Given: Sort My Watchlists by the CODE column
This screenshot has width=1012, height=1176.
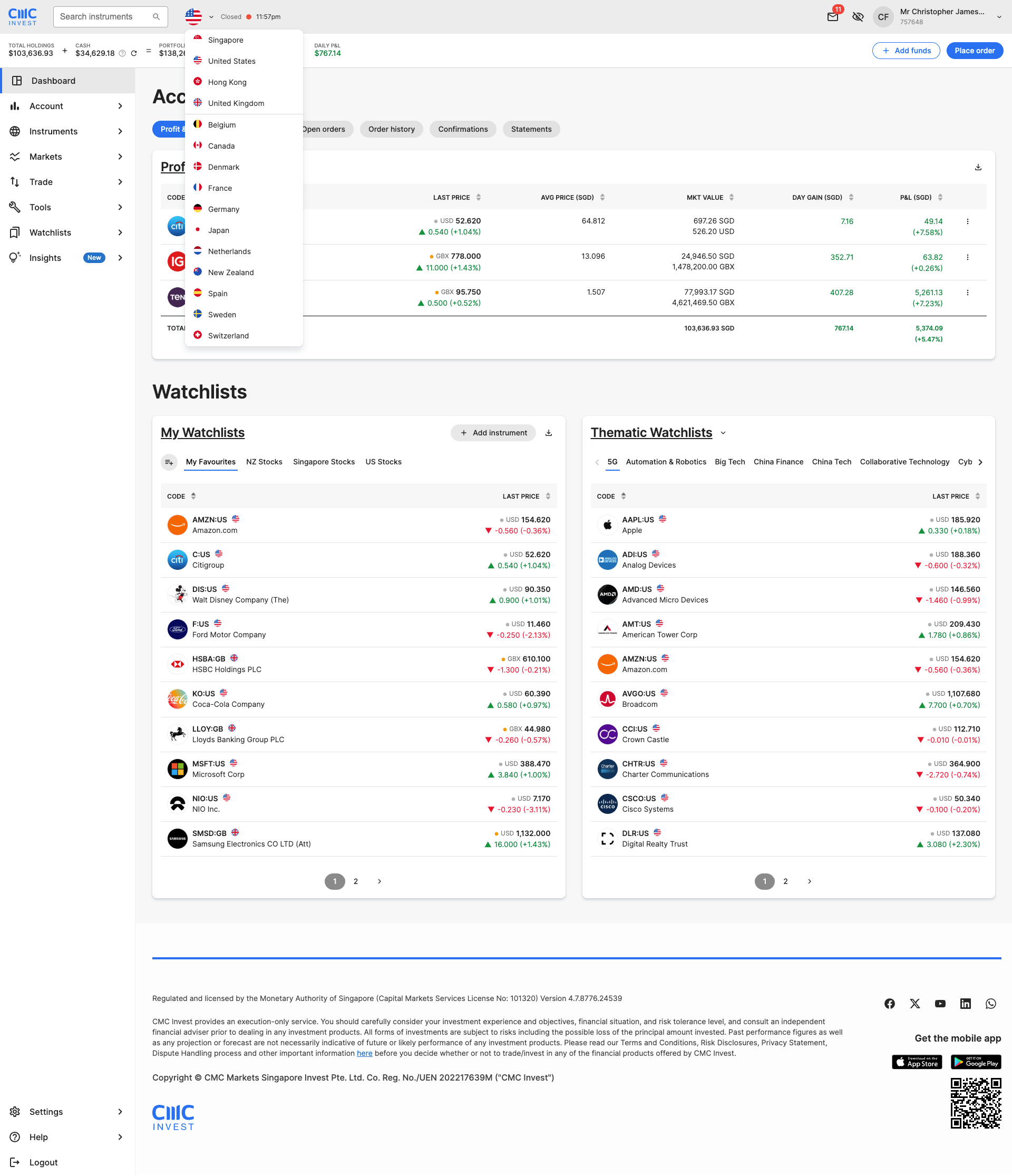Looking at the screenshot, I should click(x=182, y=496).
